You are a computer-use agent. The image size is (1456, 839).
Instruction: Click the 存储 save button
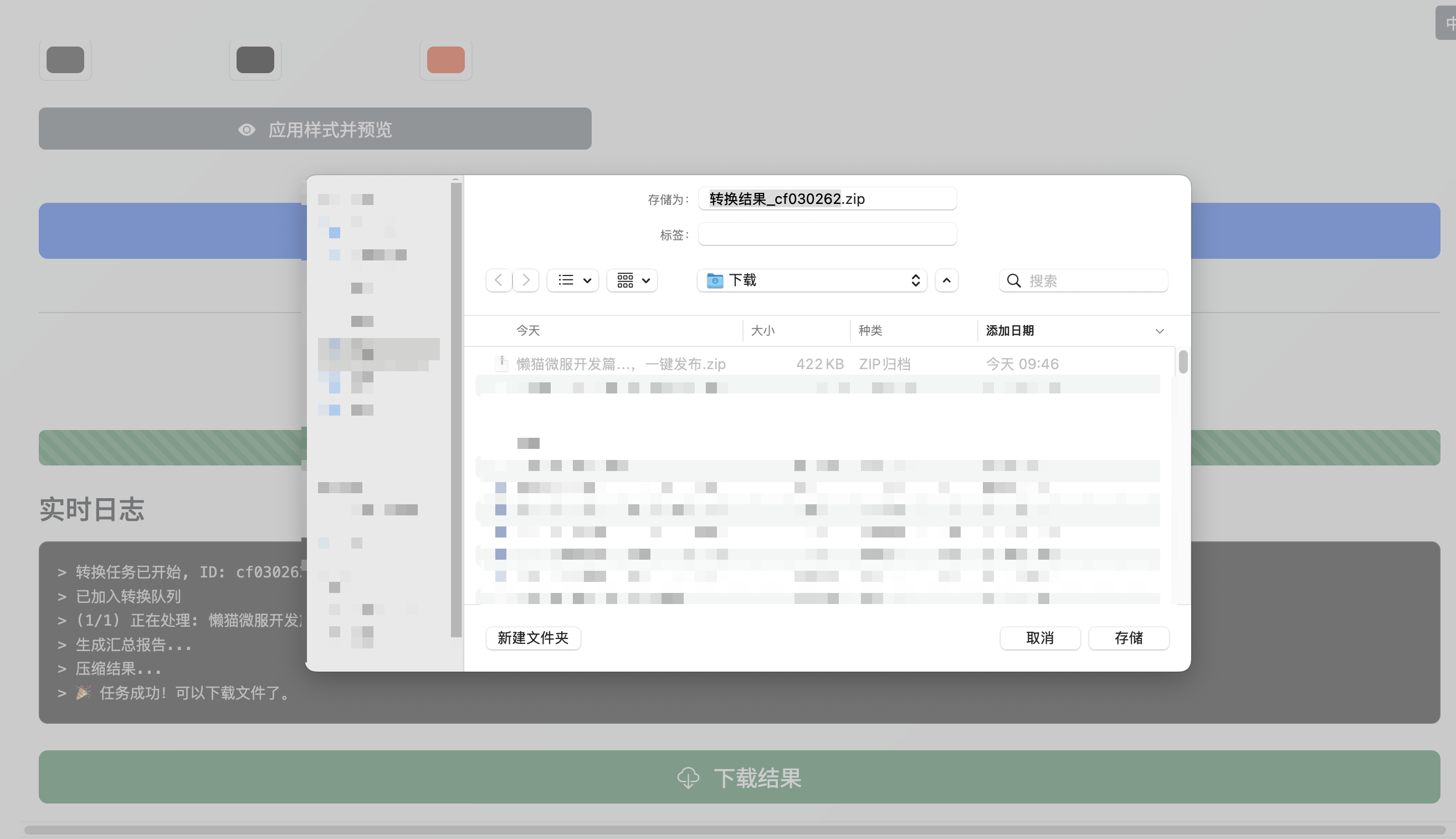click(x=1129, y=638)
